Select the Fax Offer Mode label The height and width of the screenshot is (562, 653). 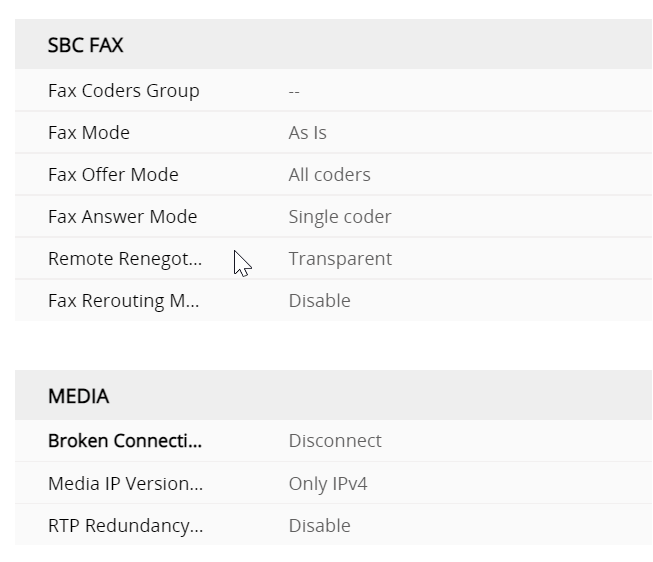tap(113, 175)
